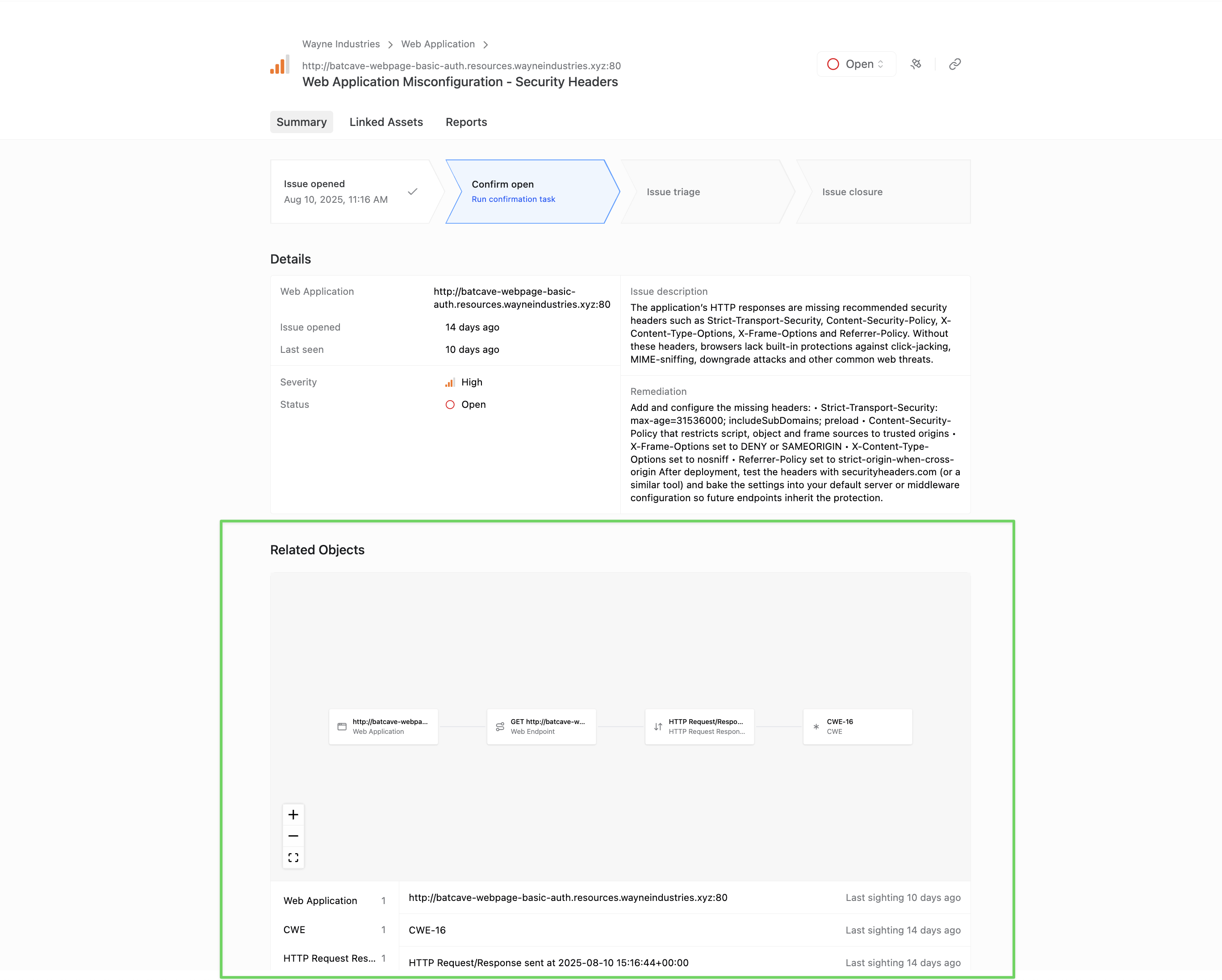Open the Wayne Industries breadcrumb link
The width and height of the screenshot is (1222, 980).
click(341, 44)
